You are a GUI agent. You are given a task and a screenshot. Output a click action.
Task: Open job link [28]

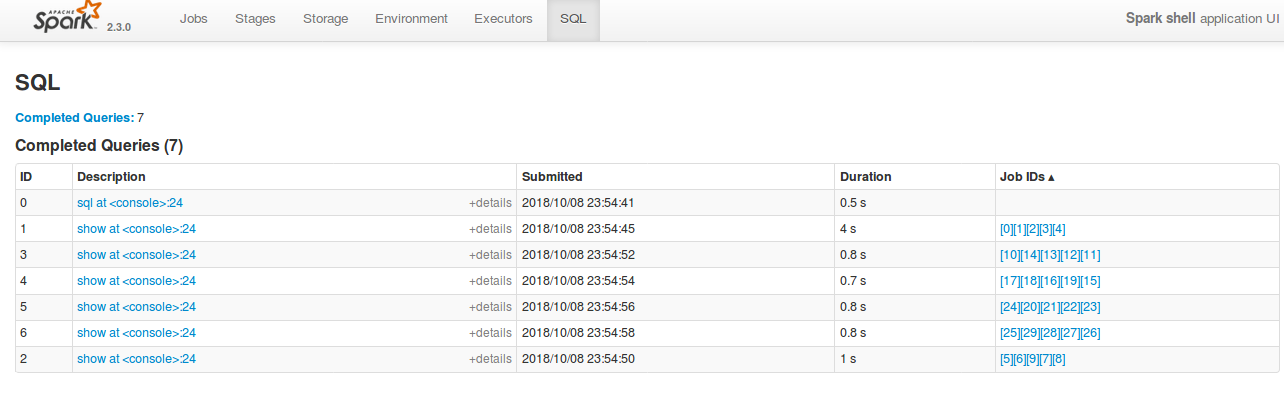click(1050, 333)
